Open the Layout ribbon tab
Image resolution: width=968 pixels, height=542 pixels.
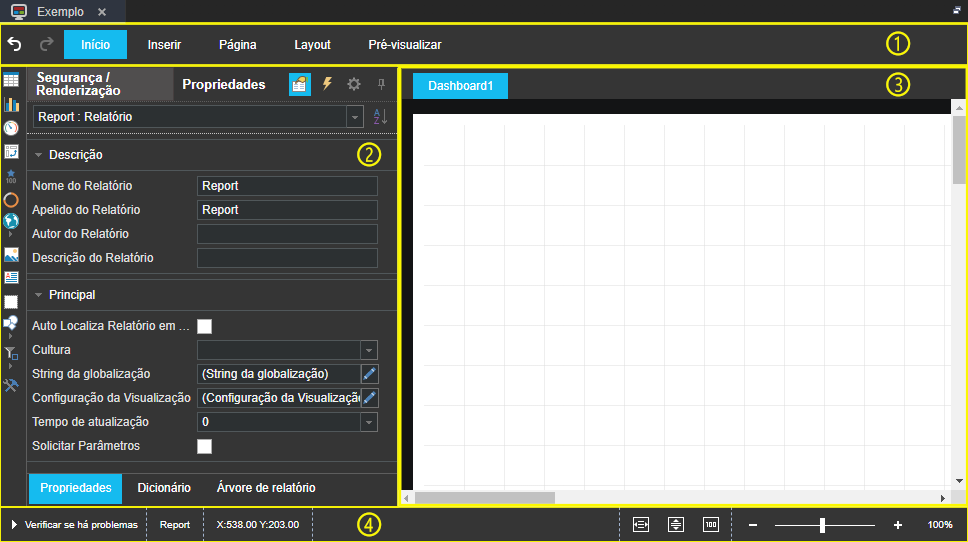point(312,44)
